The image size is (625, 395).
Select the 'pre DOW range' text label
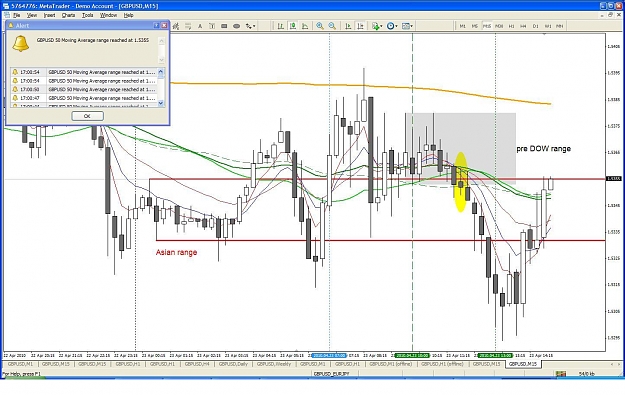tap(543, 149)
